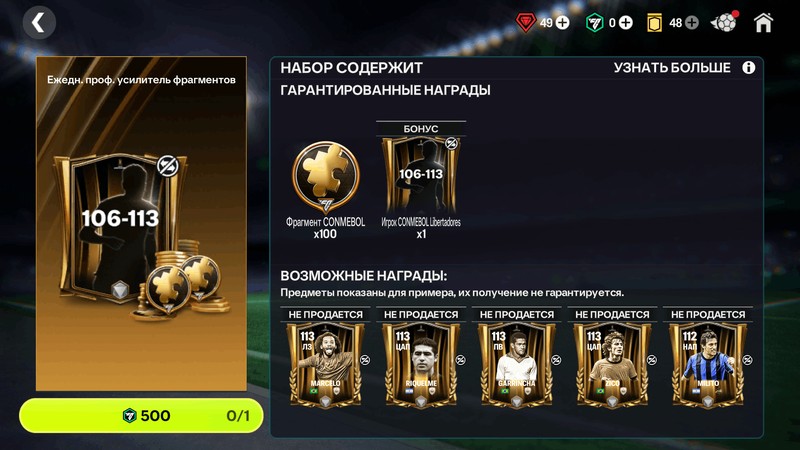View the Milito 112 player card
Screen dimensions: 800x450
(x=708, y=365)
